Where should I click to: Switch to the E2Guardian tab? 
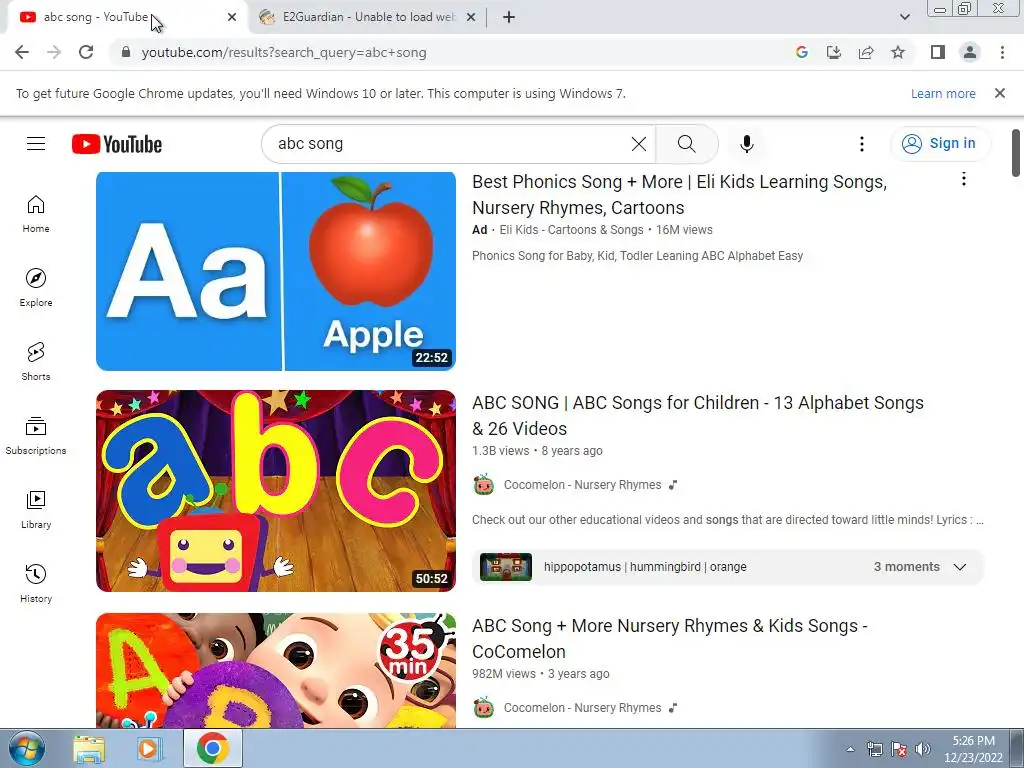(369, 17)
